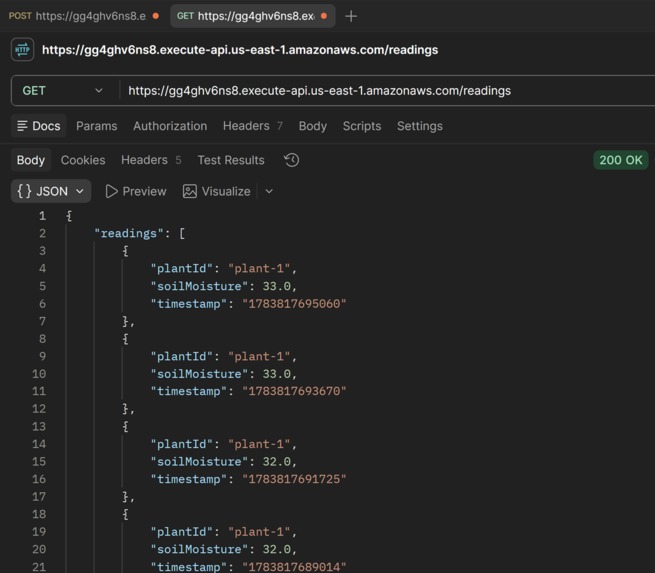Select the GET request tab

click(252, 16)
